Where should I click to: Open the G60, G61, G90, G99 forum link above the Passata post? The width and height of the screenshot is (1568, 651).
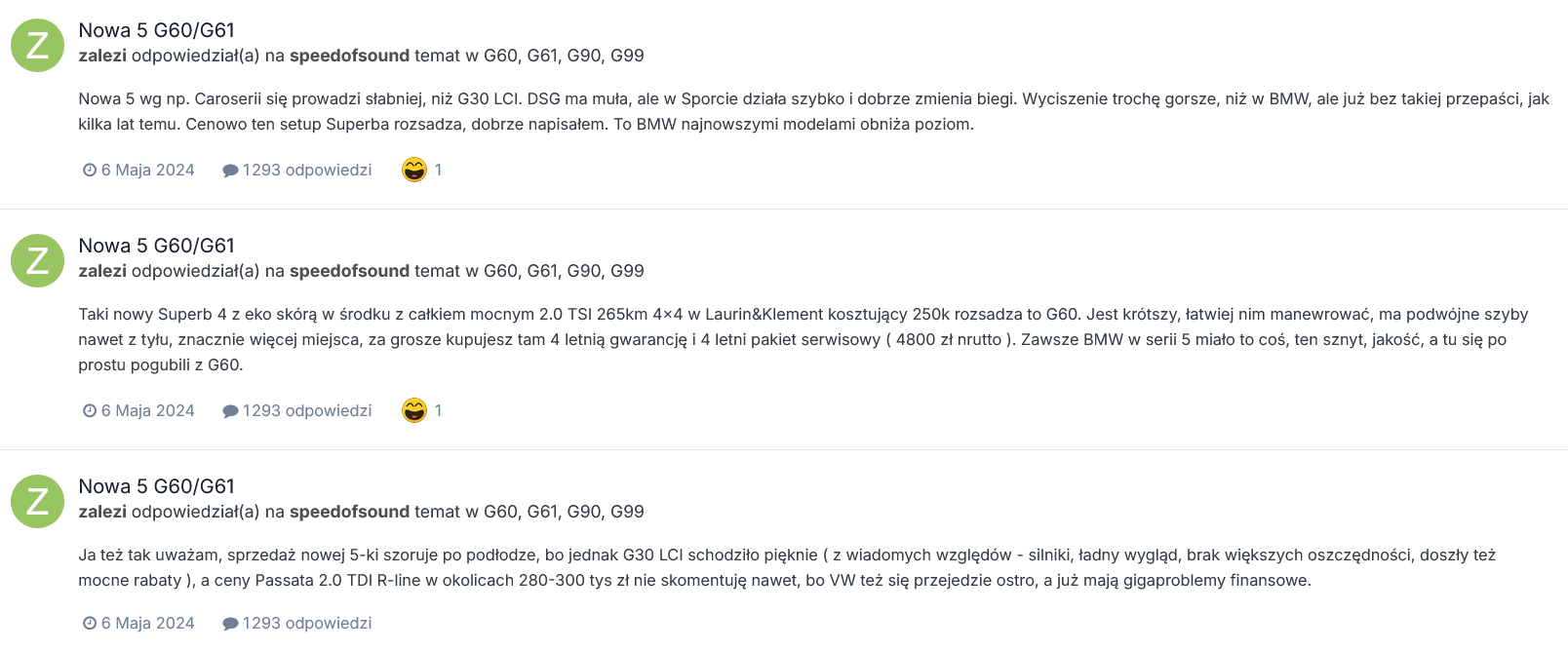[564, 512]
